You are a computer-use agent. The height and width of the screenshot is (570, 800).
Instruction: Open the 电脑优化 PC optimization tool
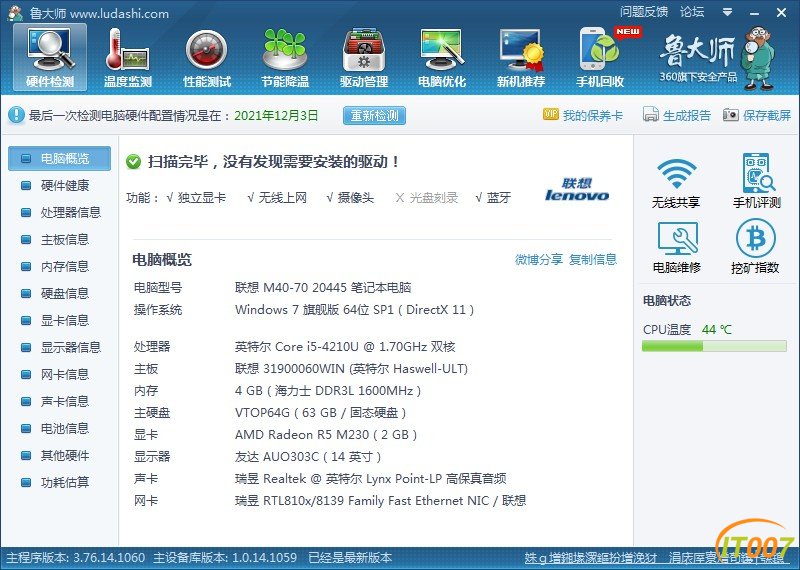point(442,57)
